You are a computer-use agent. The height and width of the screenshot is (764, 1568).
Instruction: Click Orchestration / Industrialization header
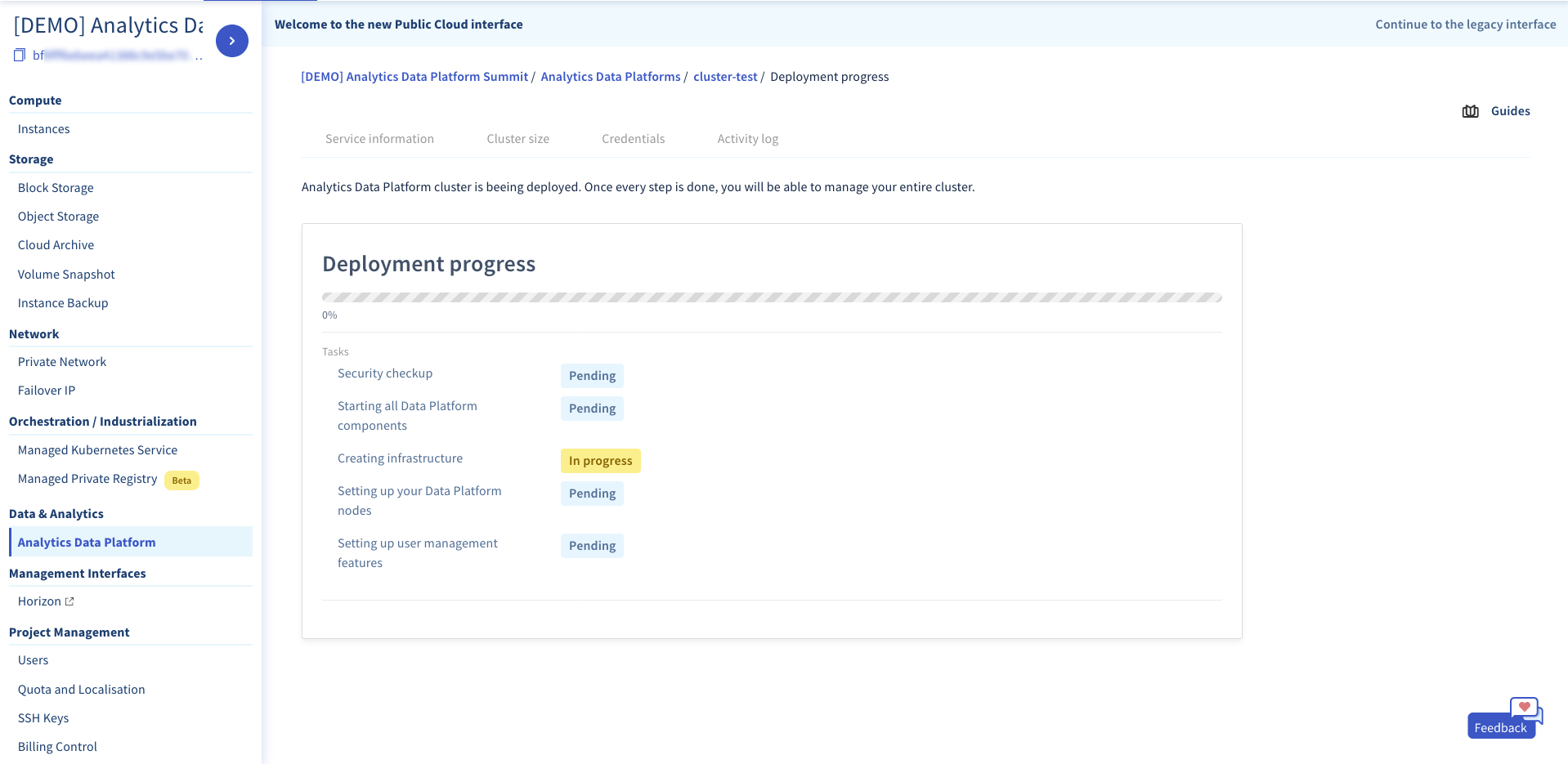(103, 422)
